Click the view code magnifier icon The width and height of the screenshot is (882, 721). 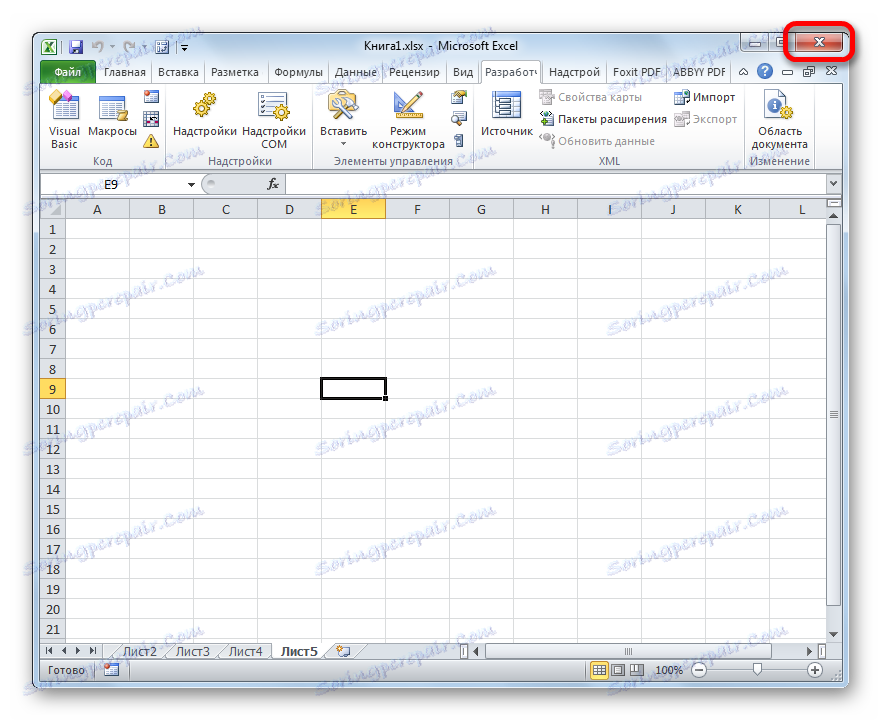click(x=459, y=119)
